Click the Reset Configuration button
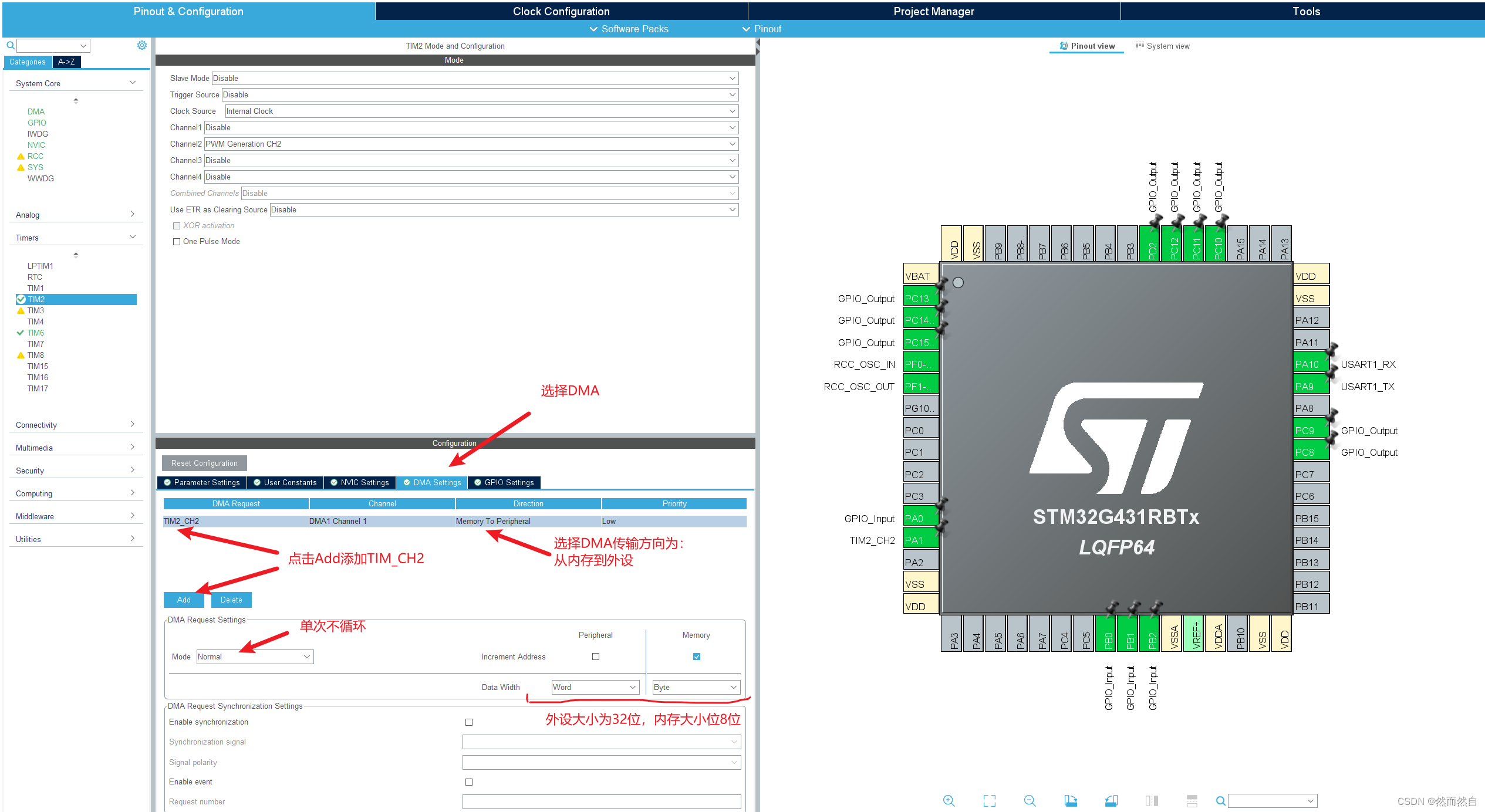The width and height of the screenshot is (1485, 812). [204, 463]
